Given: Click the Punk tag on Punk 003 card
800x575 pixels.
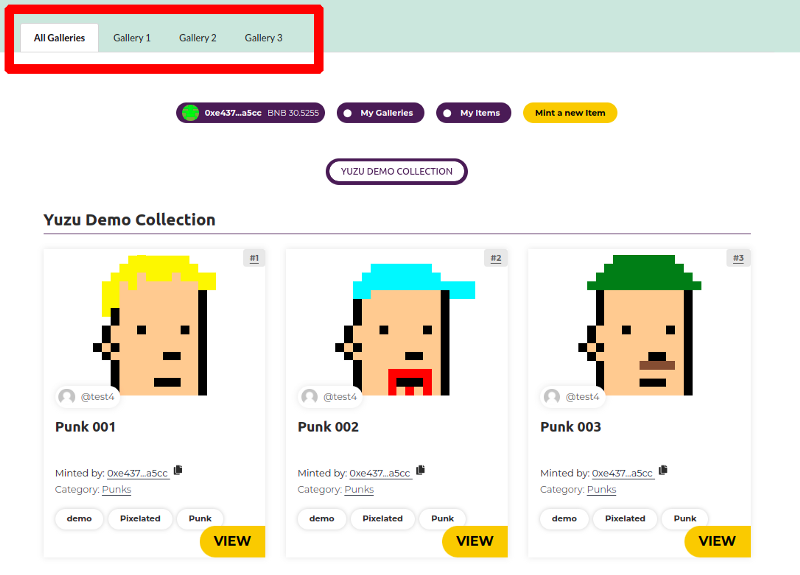Looking at the screenshot, I should coord(685,518).
